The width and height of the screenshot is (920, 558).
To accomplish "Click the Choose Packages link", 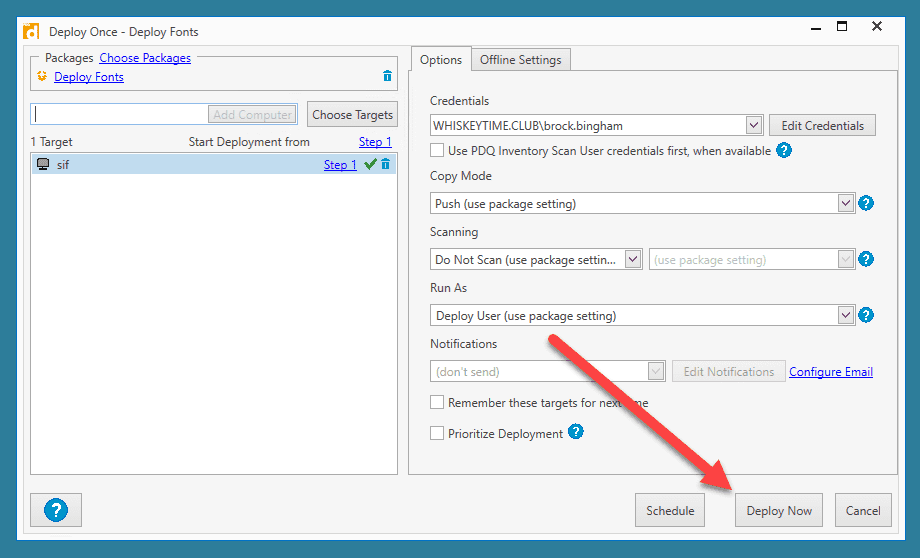I will pyautogui.click(x=145, y=58).
